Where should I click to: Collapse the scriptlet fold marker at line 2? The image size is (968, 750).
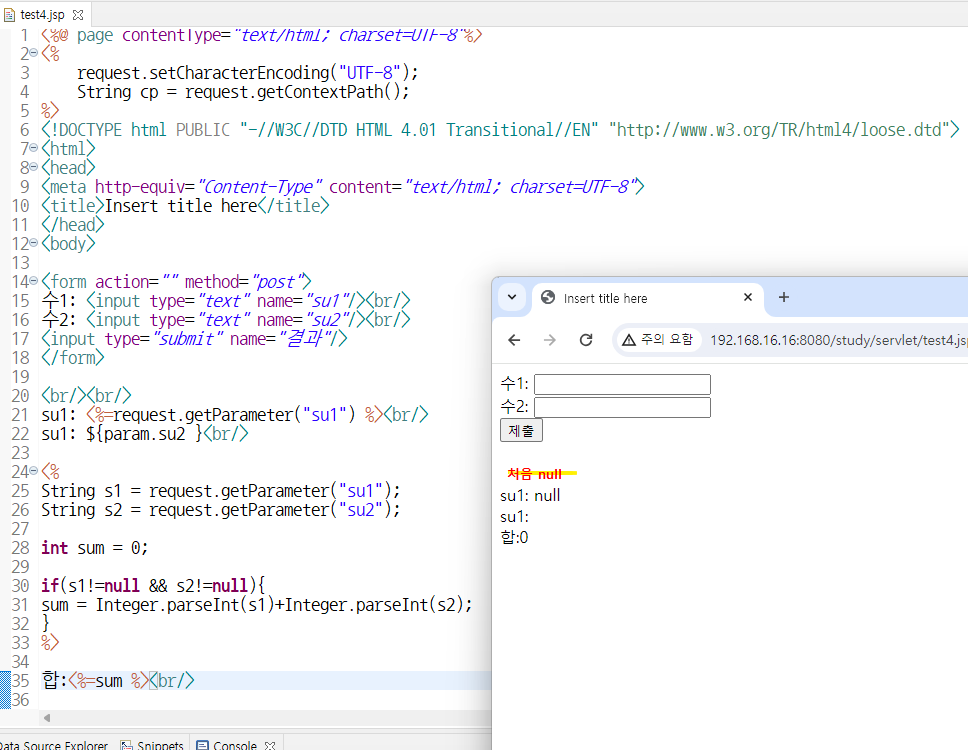coord(34,53)
